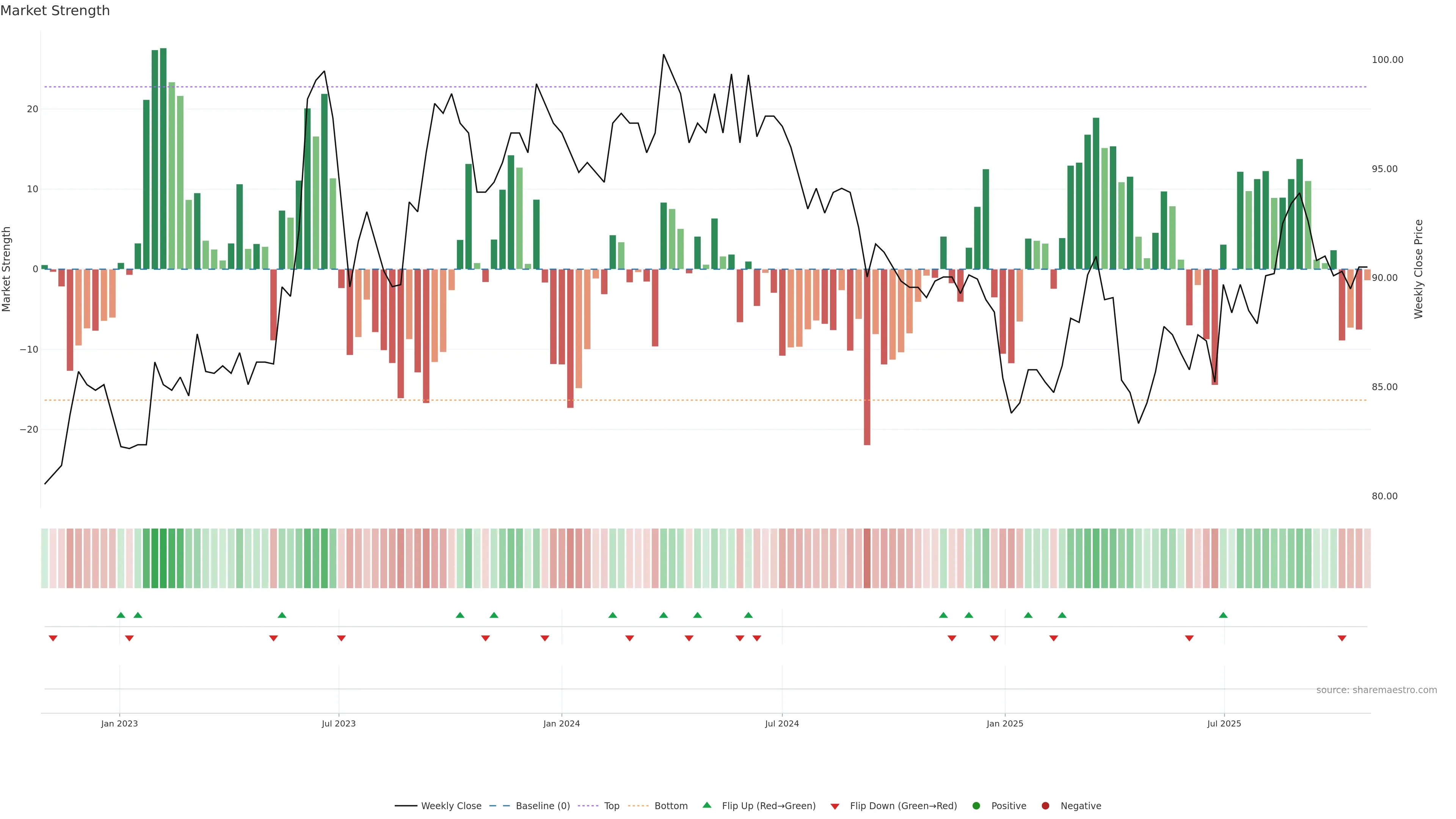
Task: Click the Jan 2024 x-axis label
Action: click(561, 723)
